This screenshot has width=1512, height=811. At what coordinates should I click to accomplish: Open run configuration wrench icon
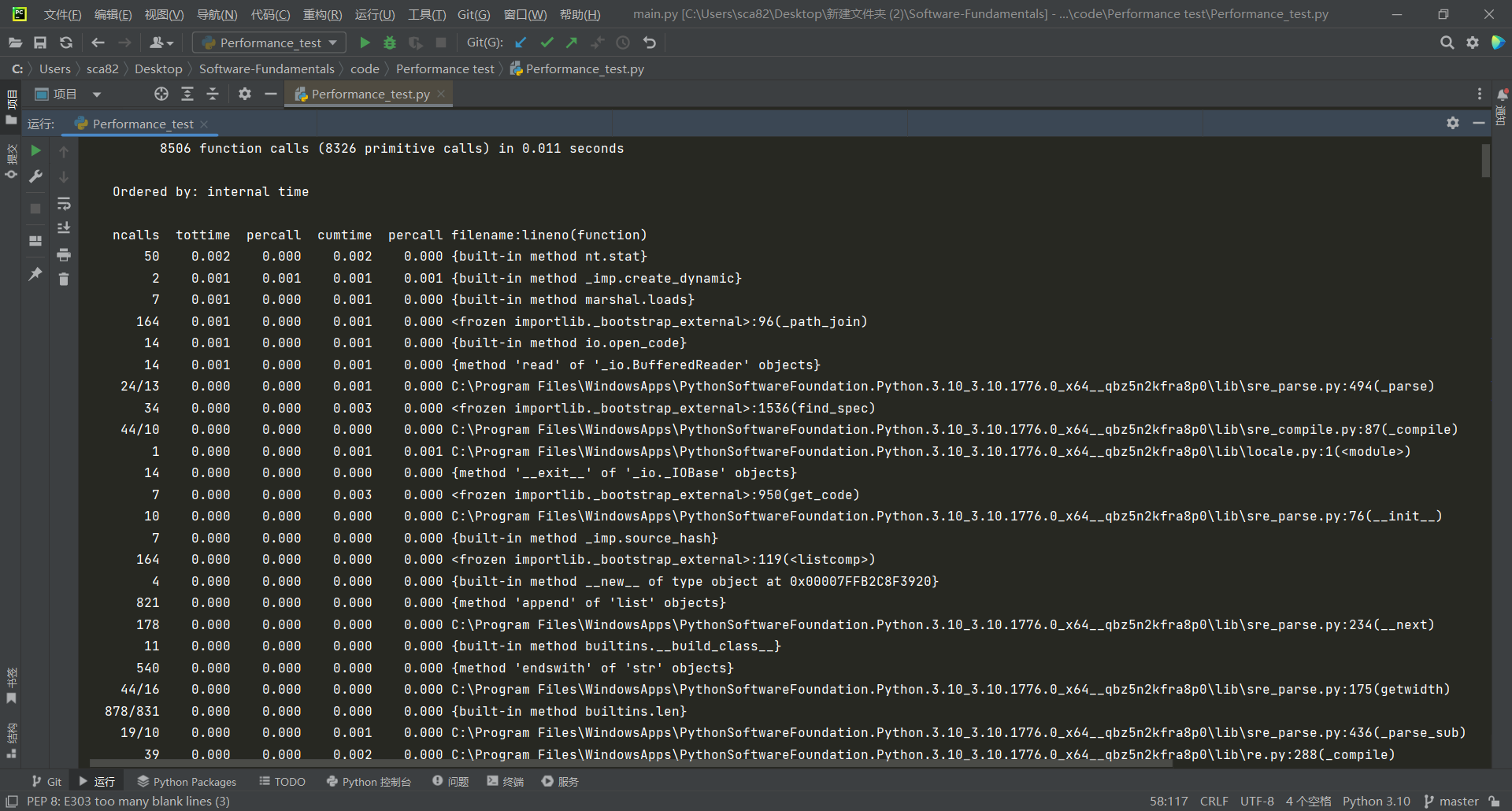(35, 176)
